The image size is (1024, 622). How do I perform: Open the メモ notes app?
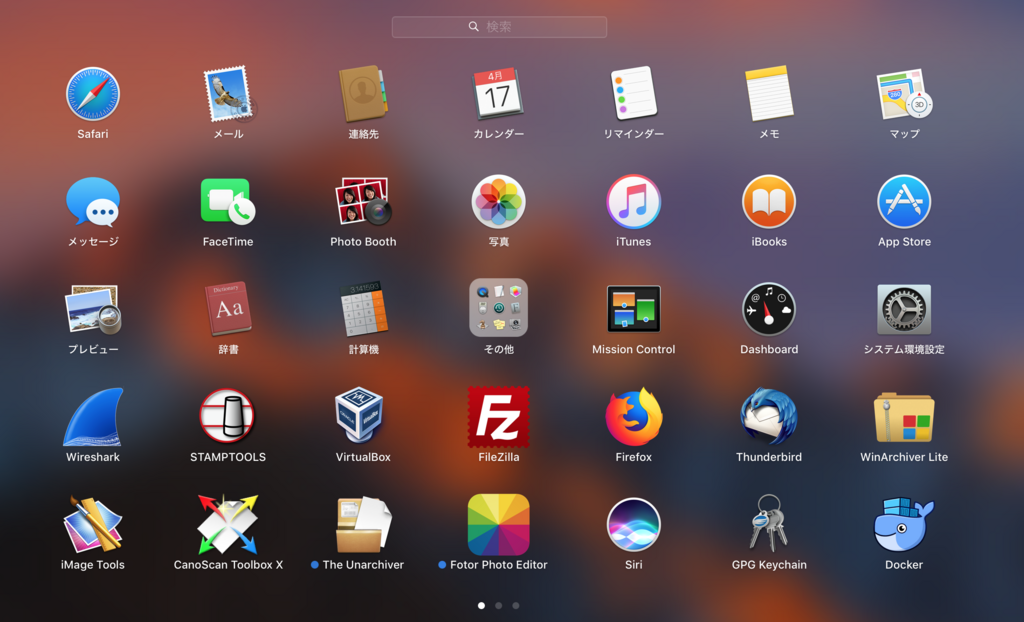tap(769, 94)
